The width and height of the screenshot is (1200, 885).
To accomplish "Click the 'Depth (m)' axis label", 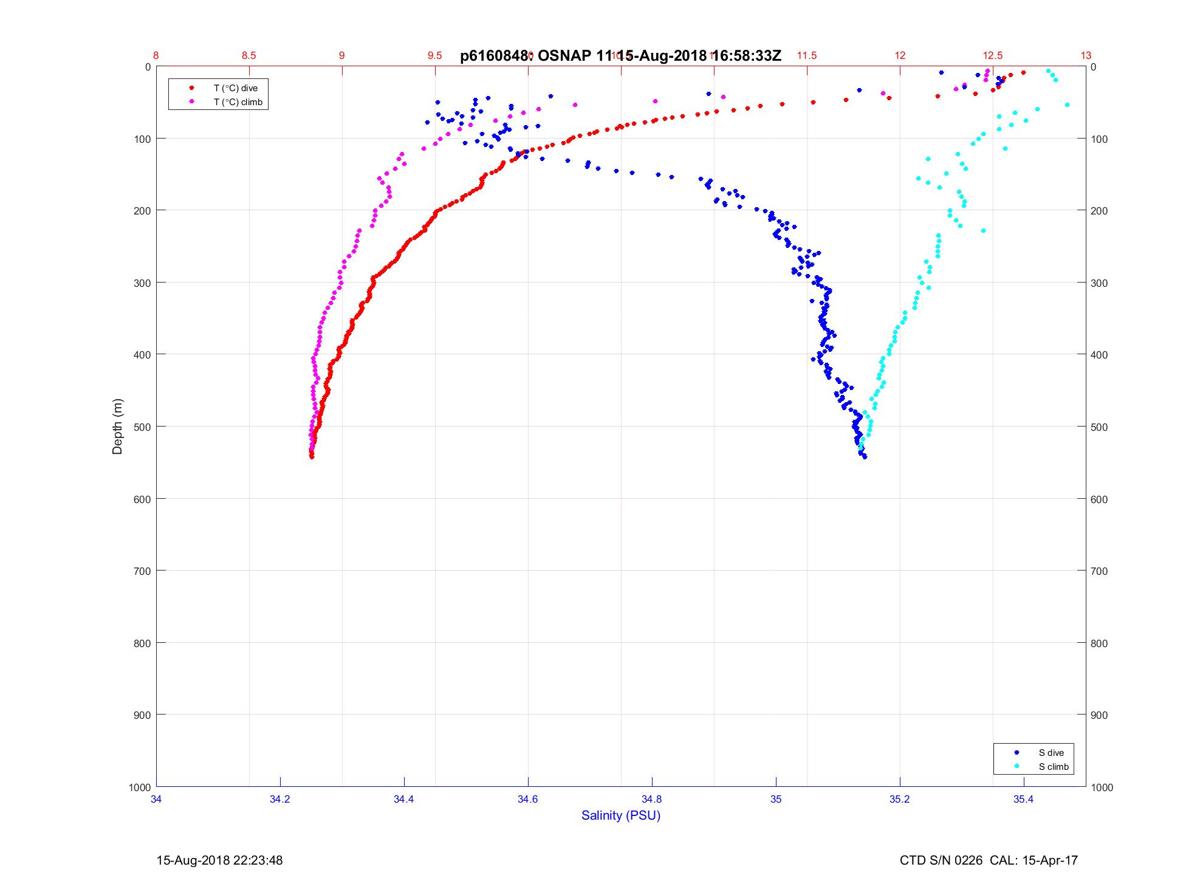I will (x=118, y=427).
